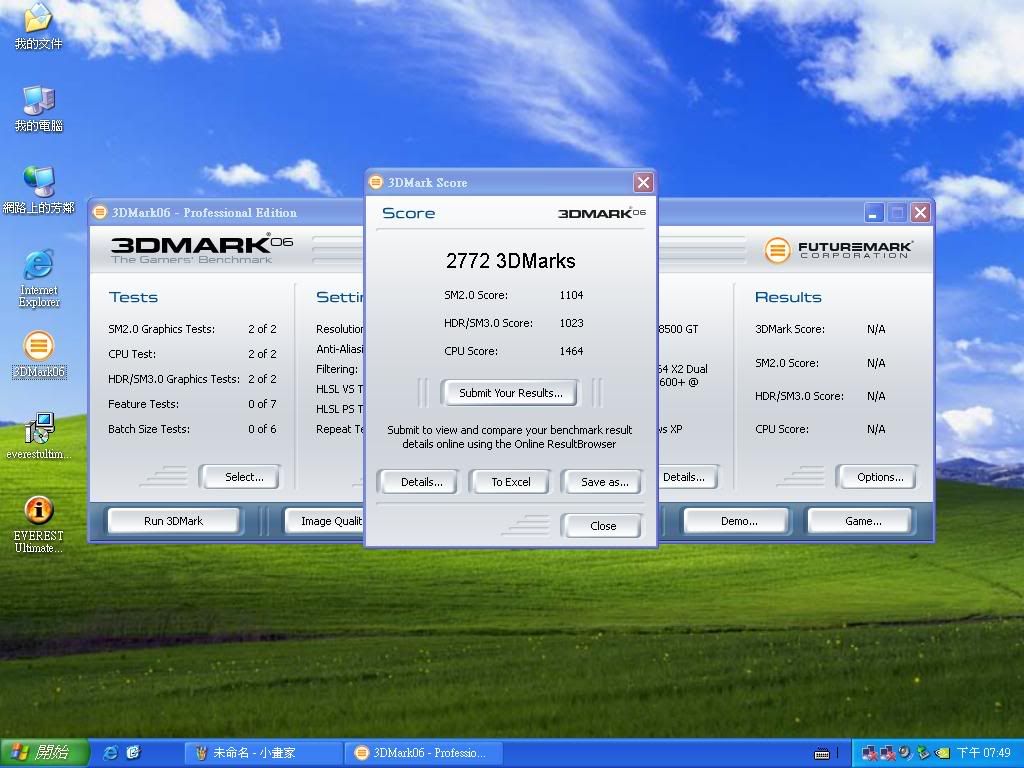Screen dimensions: 1024x768
Task: Open the 網路上的芳鄰 network neighborhood icon
Action: pos(38,189)
